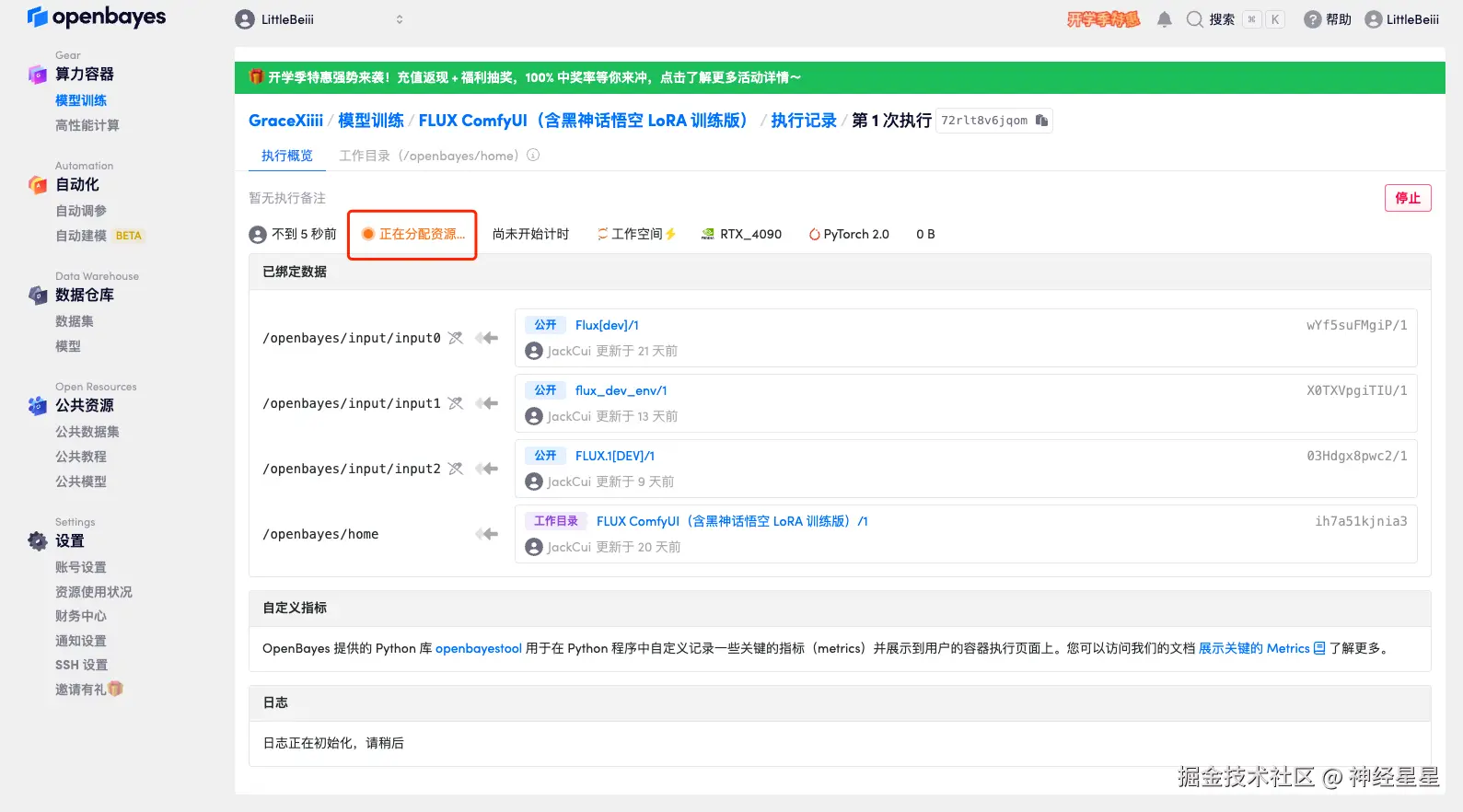Open the Flux[dev]/1 dataset link
This screenshot has height=812, width=1463.
point(607,325)
